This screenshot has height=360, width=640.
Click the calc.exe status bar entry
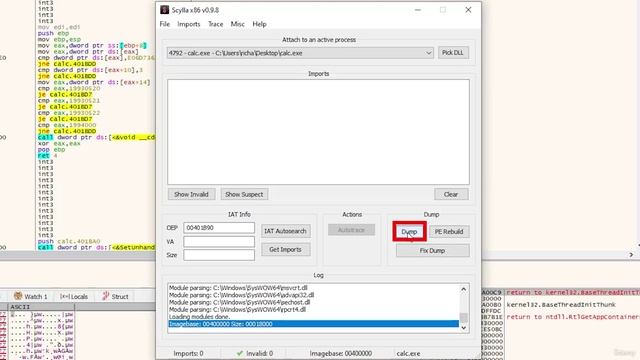pos(408,353)
